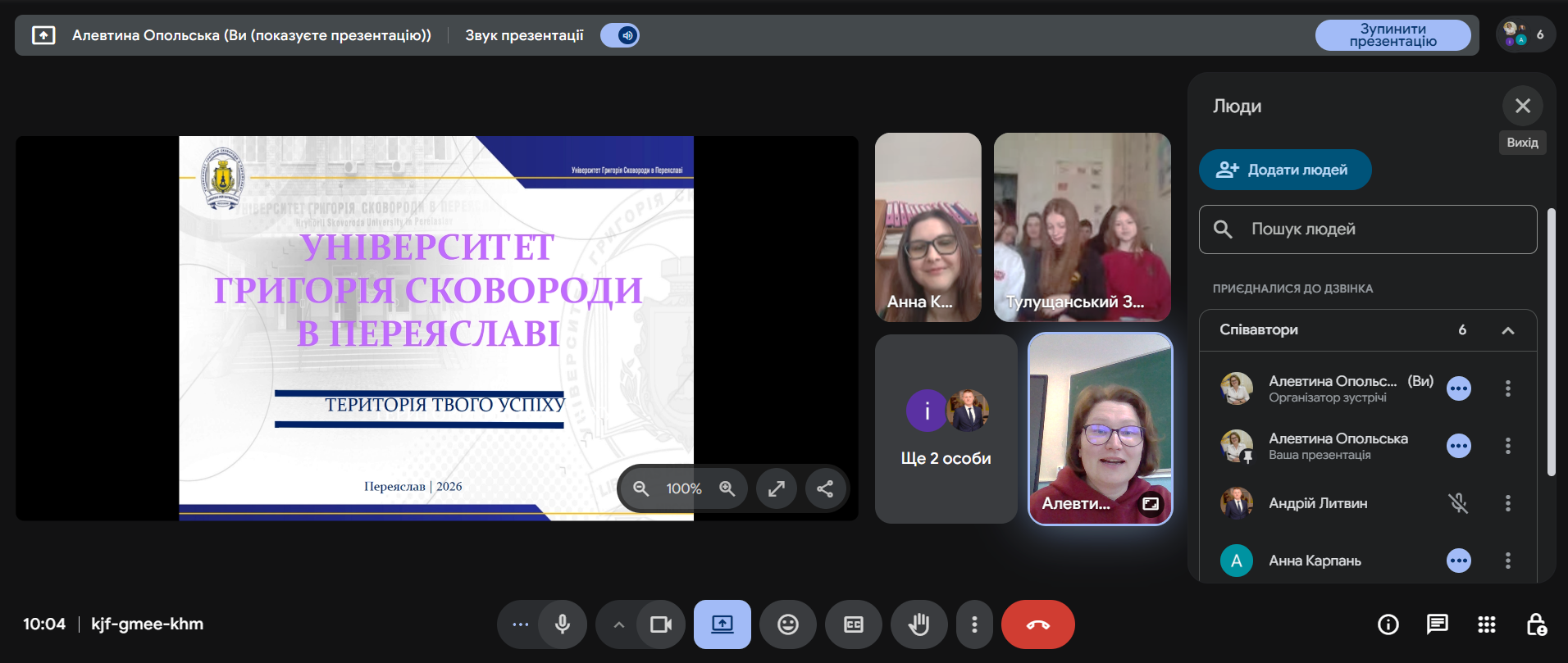Click the Додати людей button

click(x=1284, y=170)
